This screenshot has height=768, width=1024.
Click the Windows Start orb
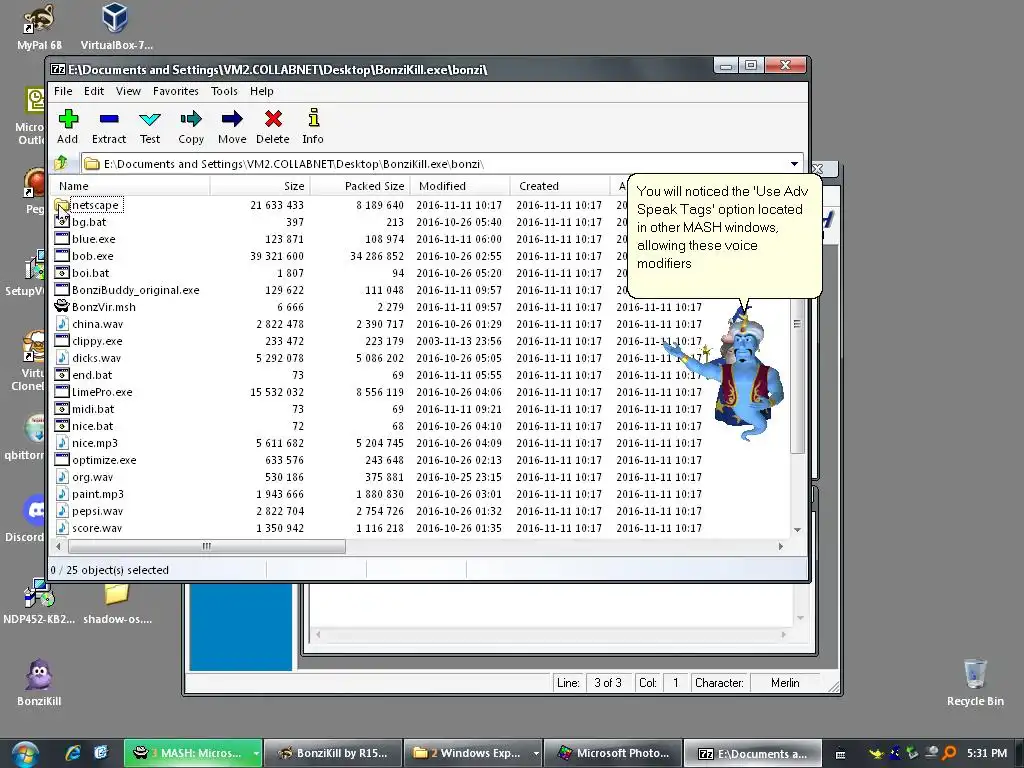25,754
